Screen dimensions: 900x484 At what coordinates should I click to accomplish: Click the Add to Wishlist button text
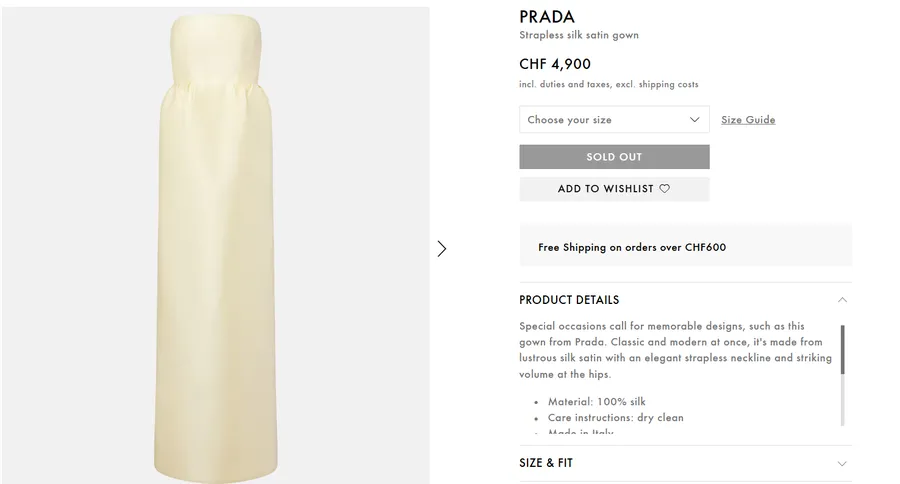(605, 189)
